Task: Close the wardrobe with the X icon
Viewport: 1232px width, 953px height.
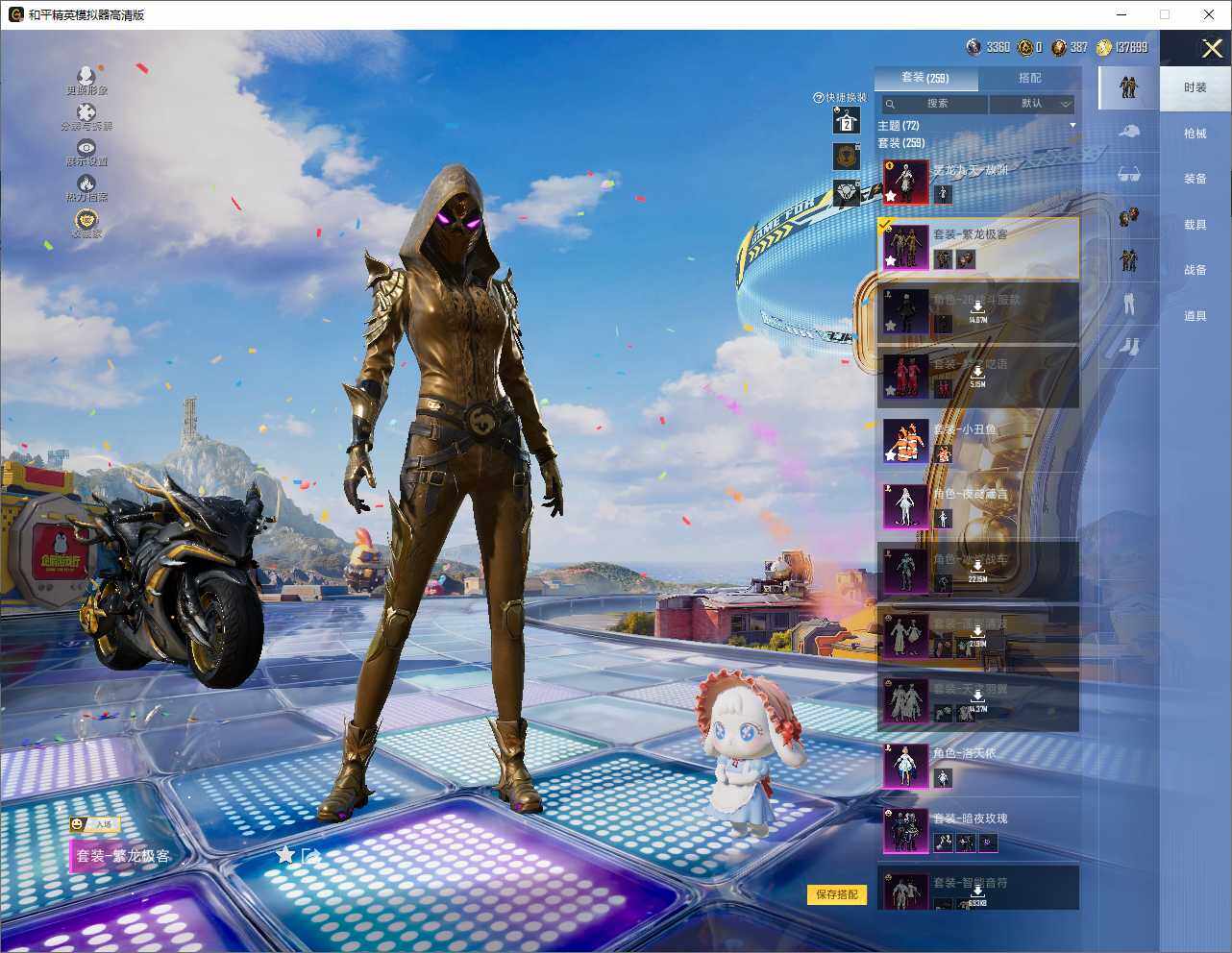Action: [1212, 48]
